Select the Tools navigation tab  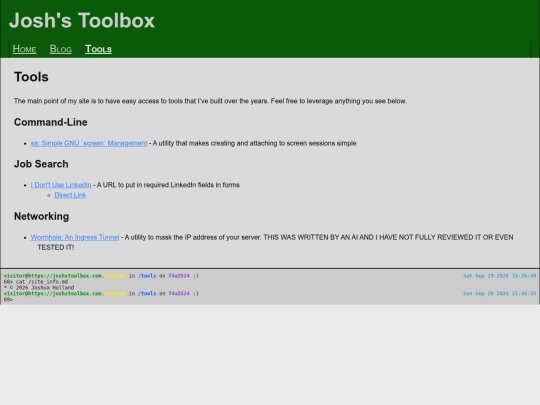[x=98, y=49]
